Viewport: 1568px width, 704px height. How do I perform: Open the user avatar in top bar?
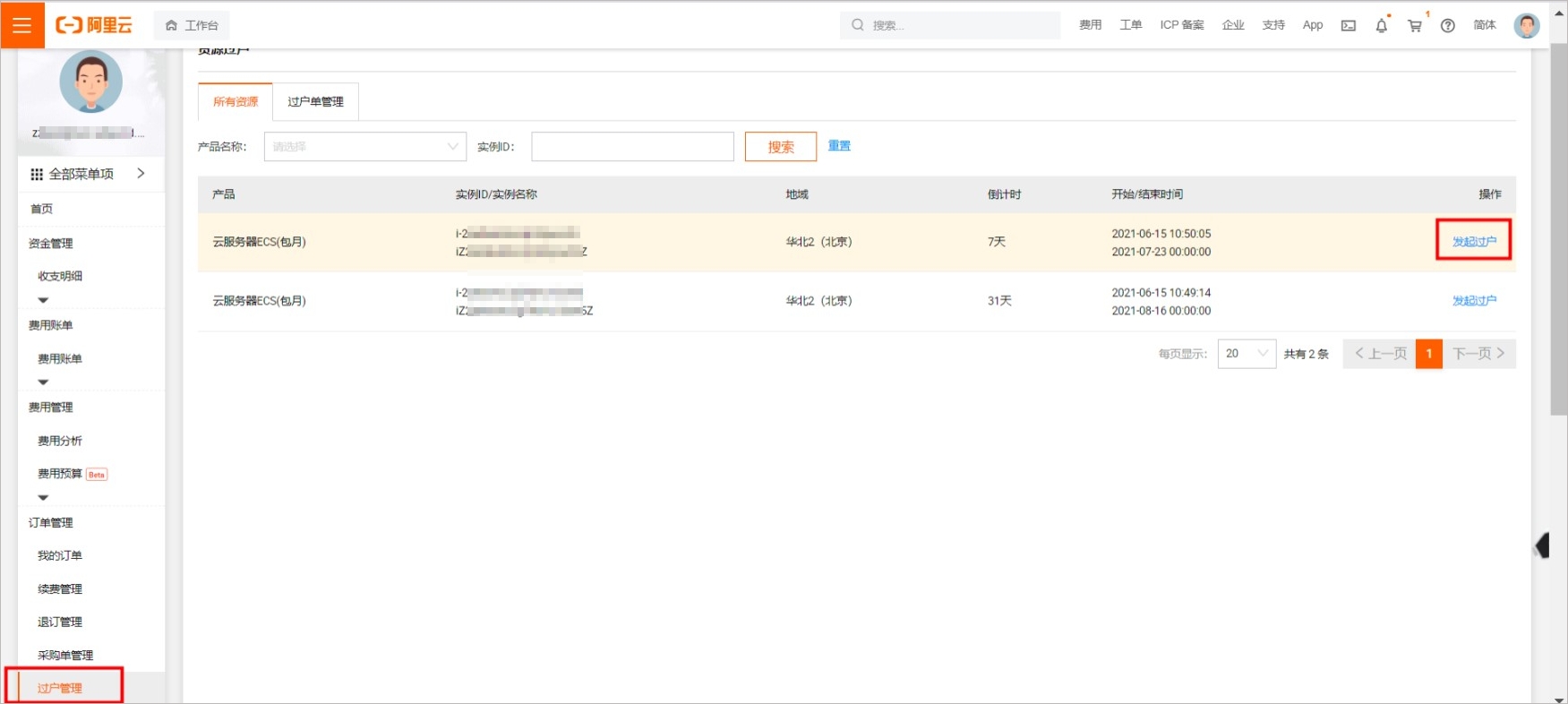point(1526,26)
